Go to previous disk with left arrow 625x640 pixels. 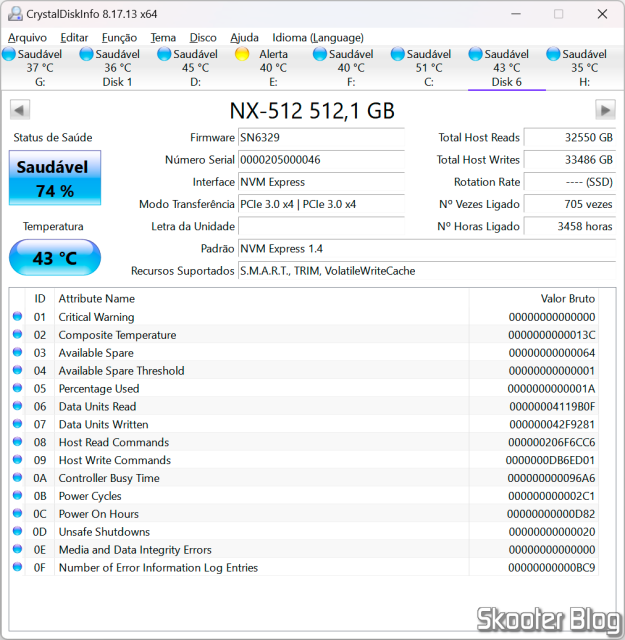click(20, 110)
